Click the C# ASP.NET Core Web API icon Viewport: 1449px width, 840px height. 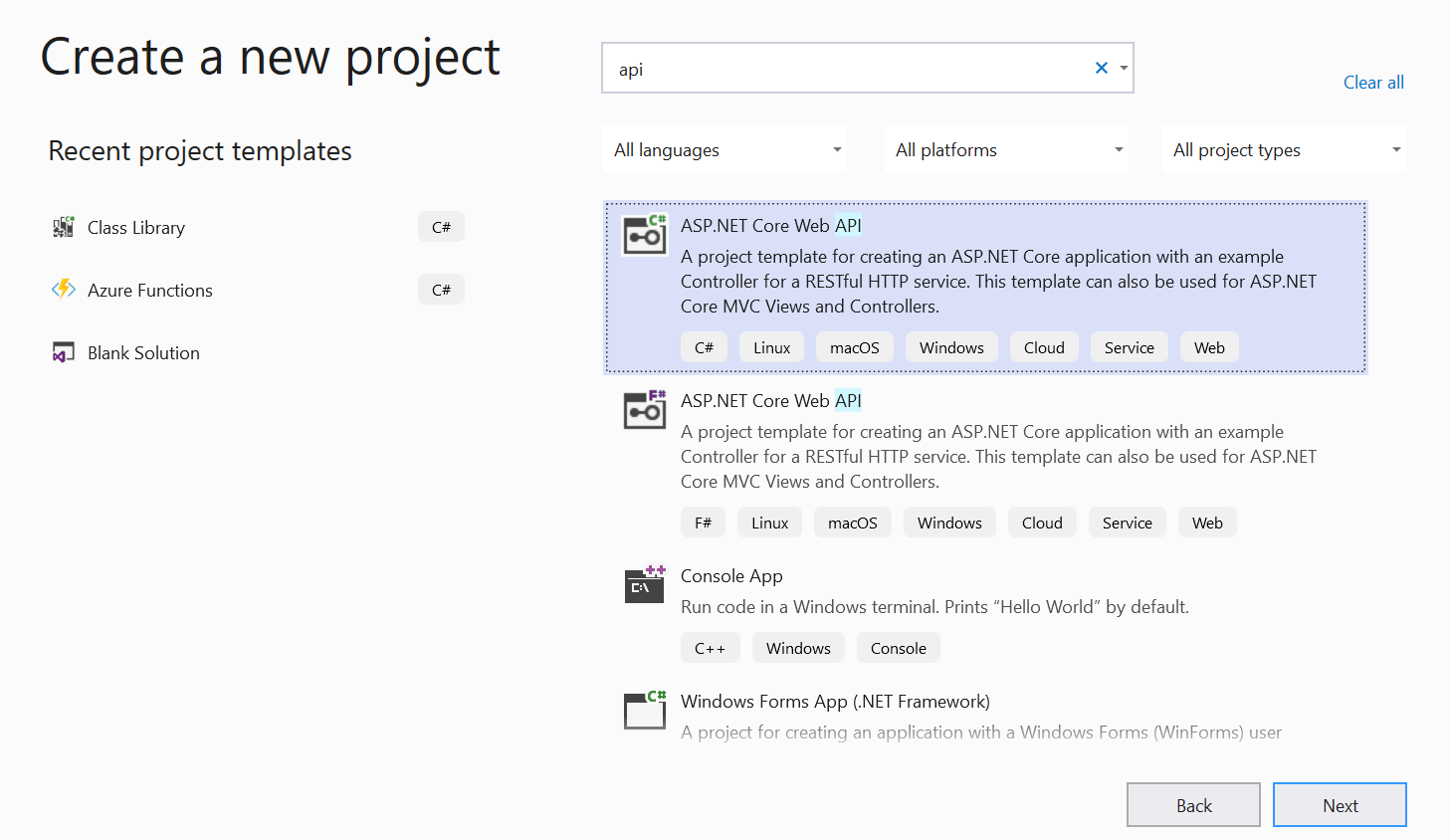coord(645,235)
